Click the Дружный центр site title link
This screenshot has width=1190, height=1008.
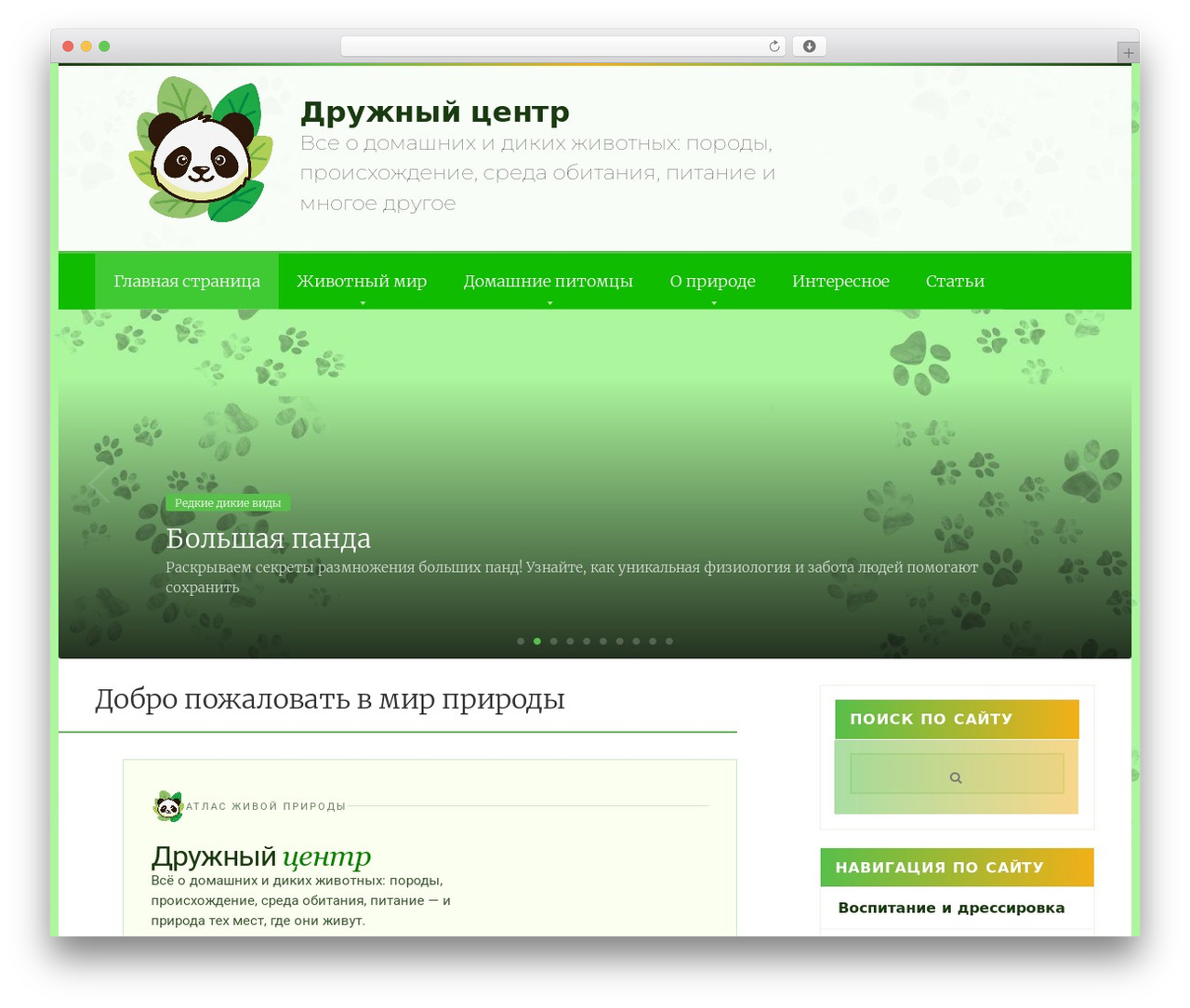435,112
